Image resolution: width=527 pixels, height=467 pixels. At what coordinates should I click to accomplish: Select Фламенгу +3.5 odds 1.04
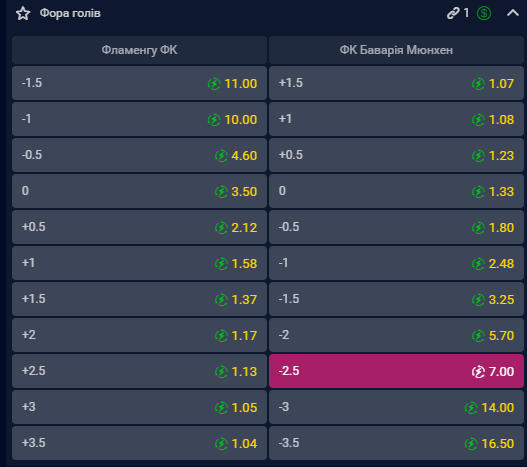click(x=139, y=443)
